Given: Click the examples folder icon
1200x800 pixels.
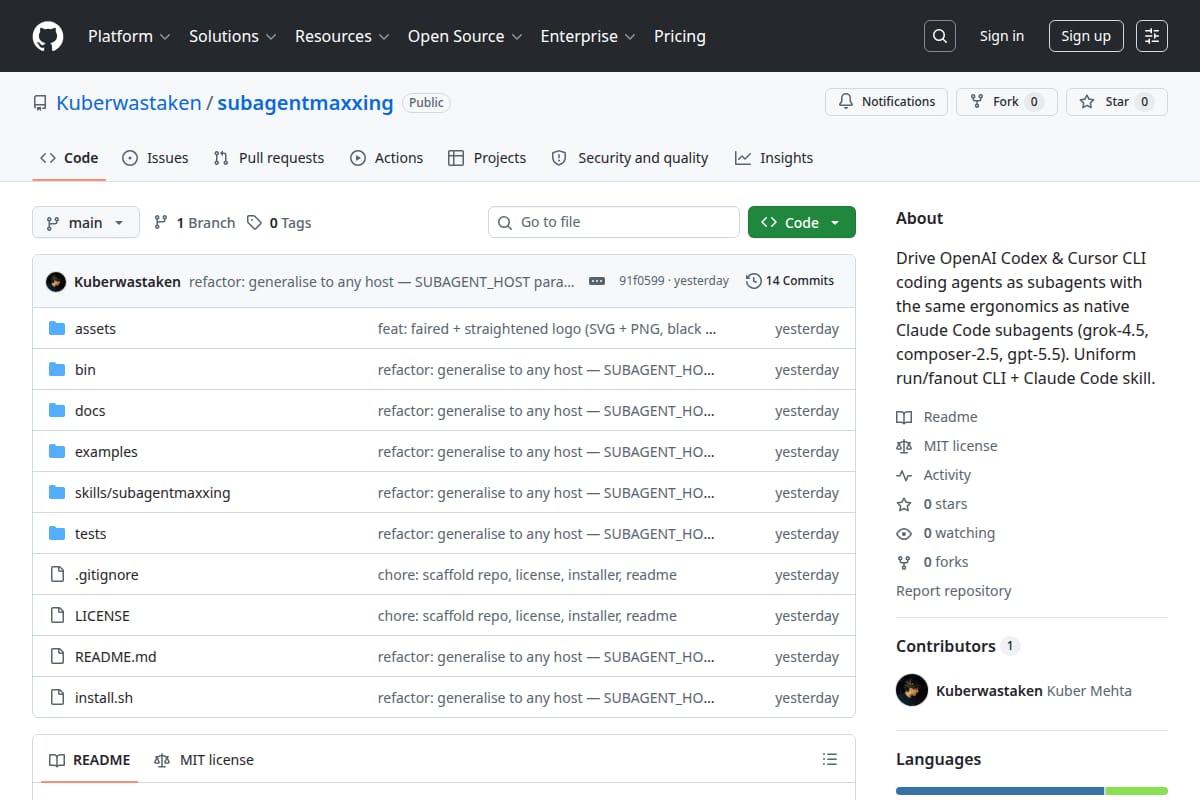Looking at the screenshot, I should 57,452.
